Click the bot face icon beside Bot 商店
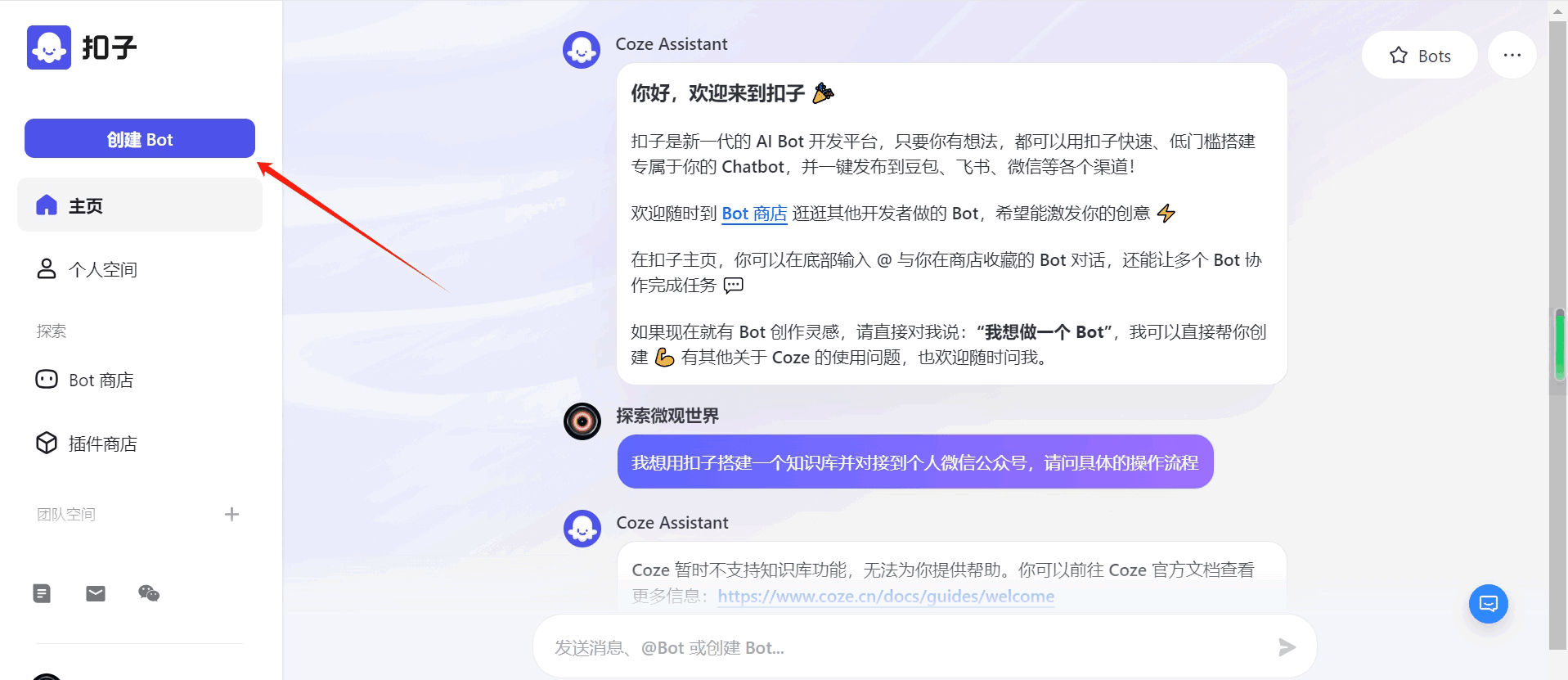This screenshot has width=1568, height=680. pyautogui.click(x=47, y=379)
